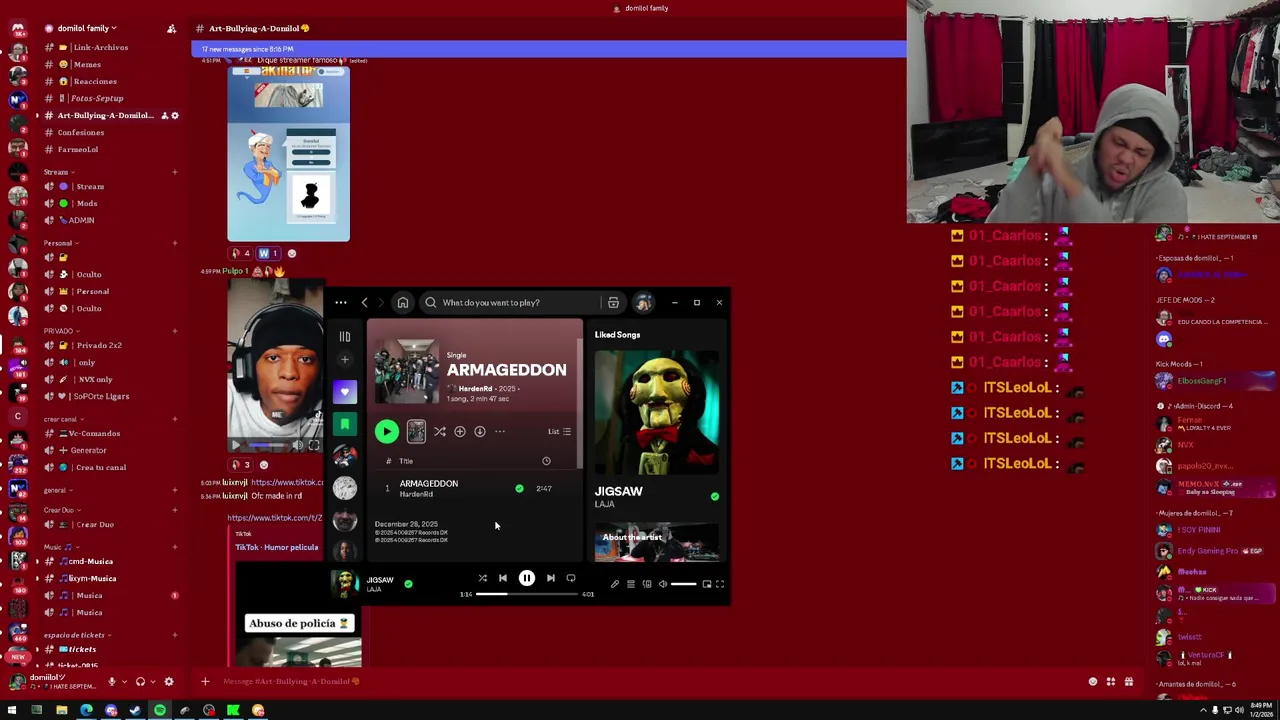
Task: Open Spotify Browse icon in search bar
Action: tap(613, 302)
